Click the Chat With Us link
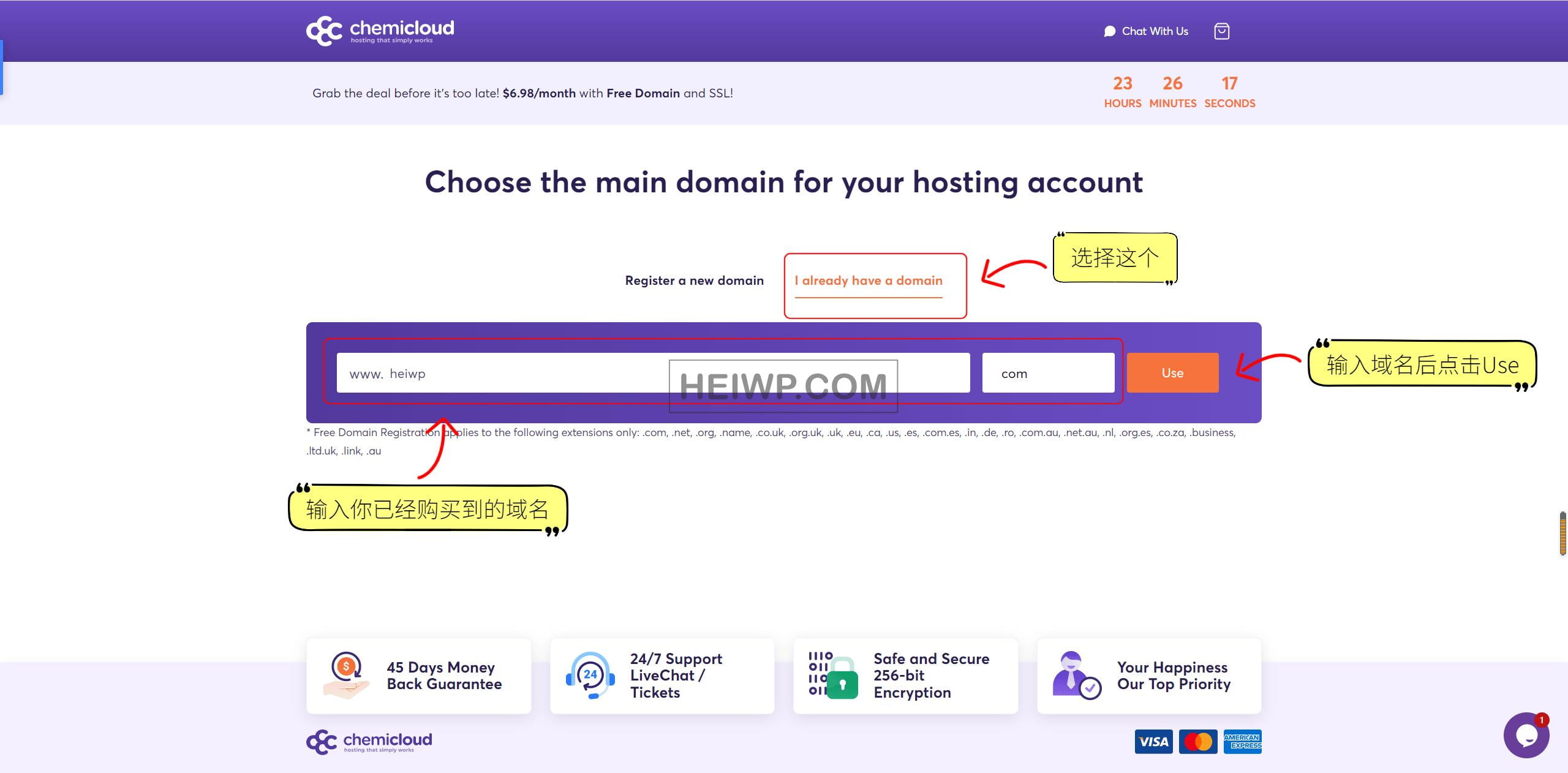This screenshot has height=773, width=1568. click(x=1145, y=31)
